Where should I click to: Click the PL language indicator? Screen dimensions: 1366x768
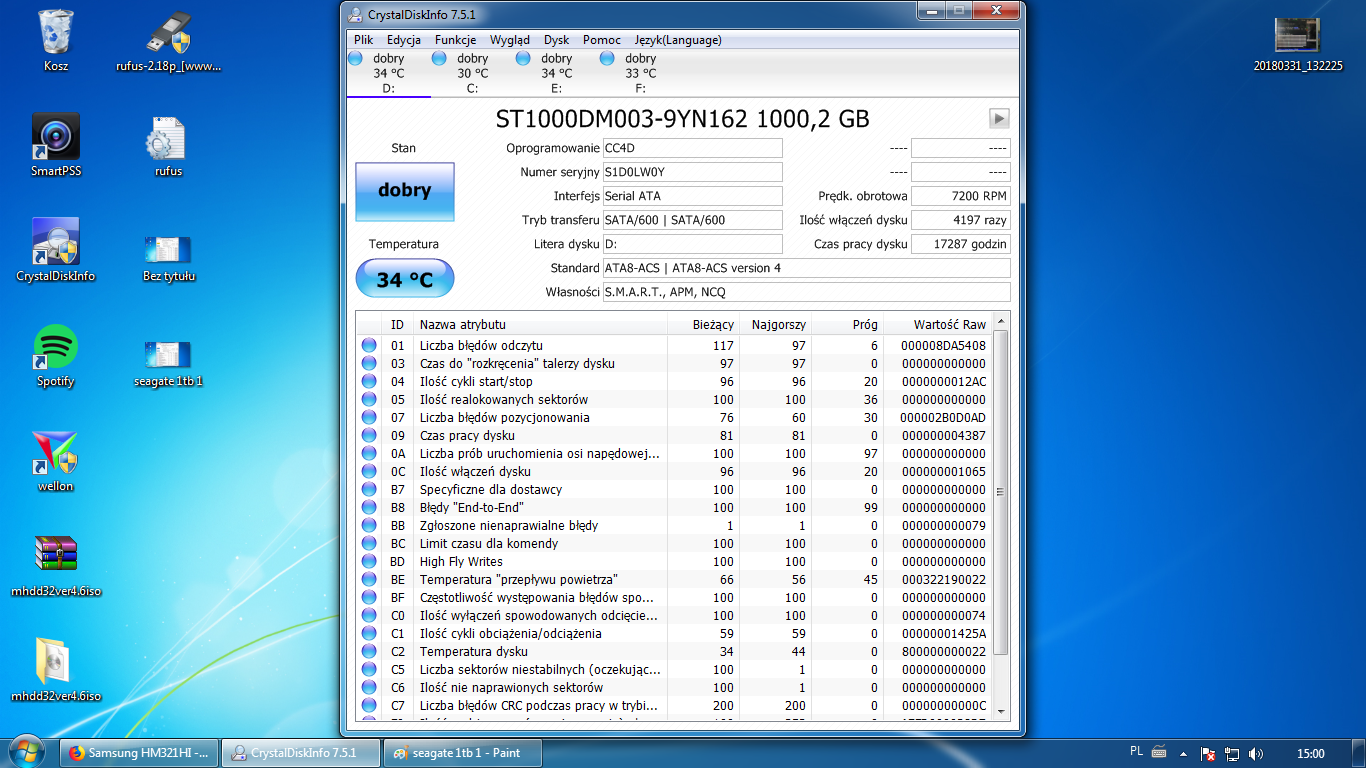1136,752
